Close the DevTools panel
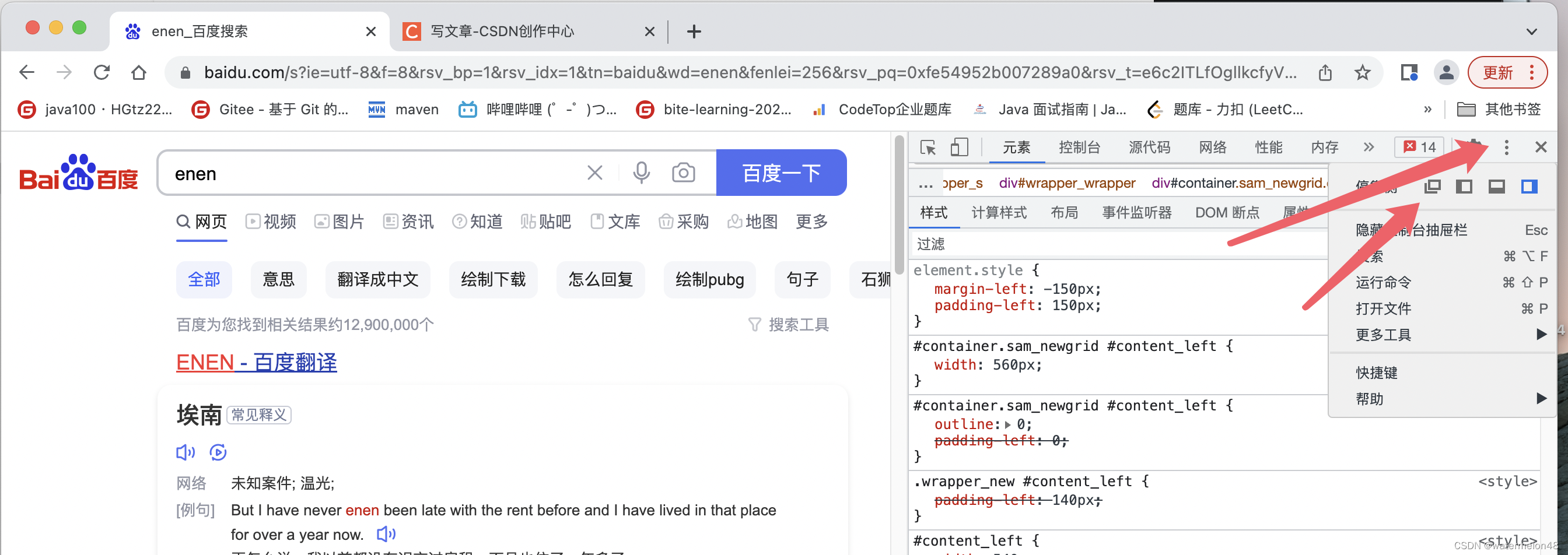The image size is (1568, 555). 1541,147
